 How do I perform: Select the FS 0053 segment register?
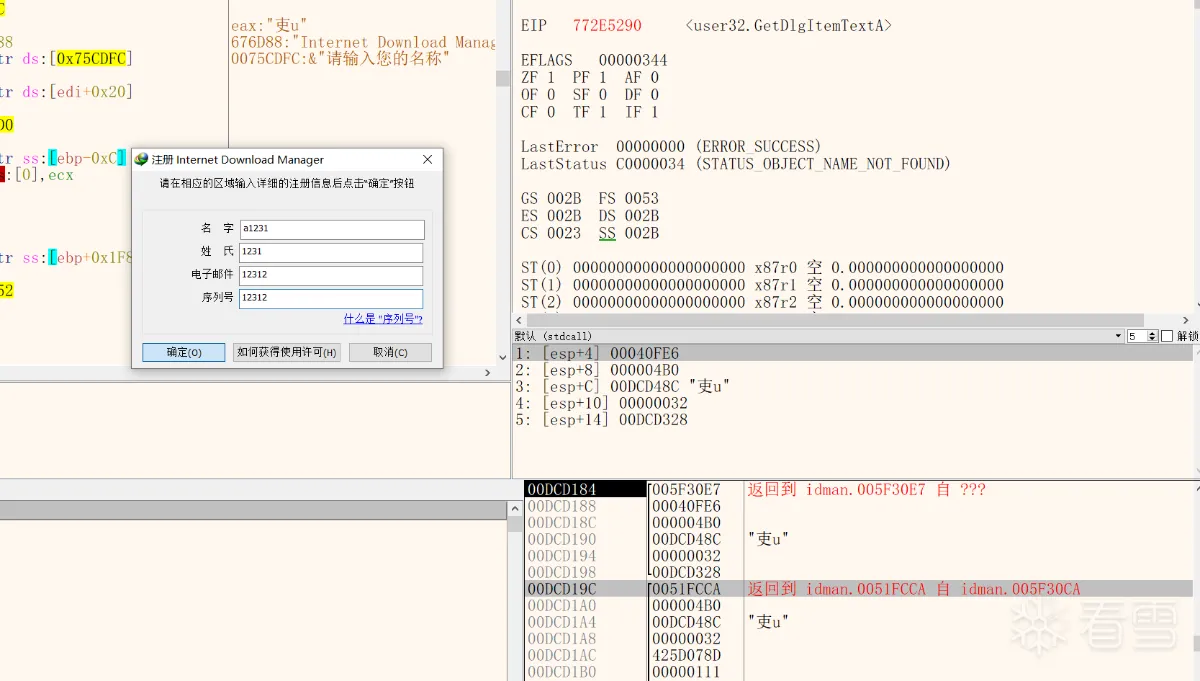629,199
